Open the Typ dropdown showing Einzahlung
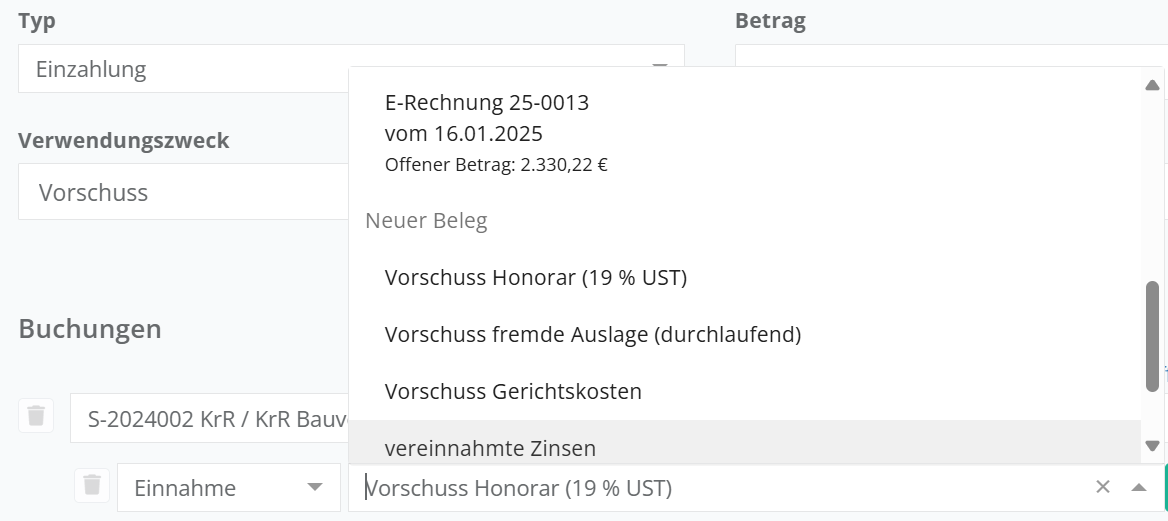The height and width of the screenshot is (521, 1168). pyautogui.click(x=350, y=69)
